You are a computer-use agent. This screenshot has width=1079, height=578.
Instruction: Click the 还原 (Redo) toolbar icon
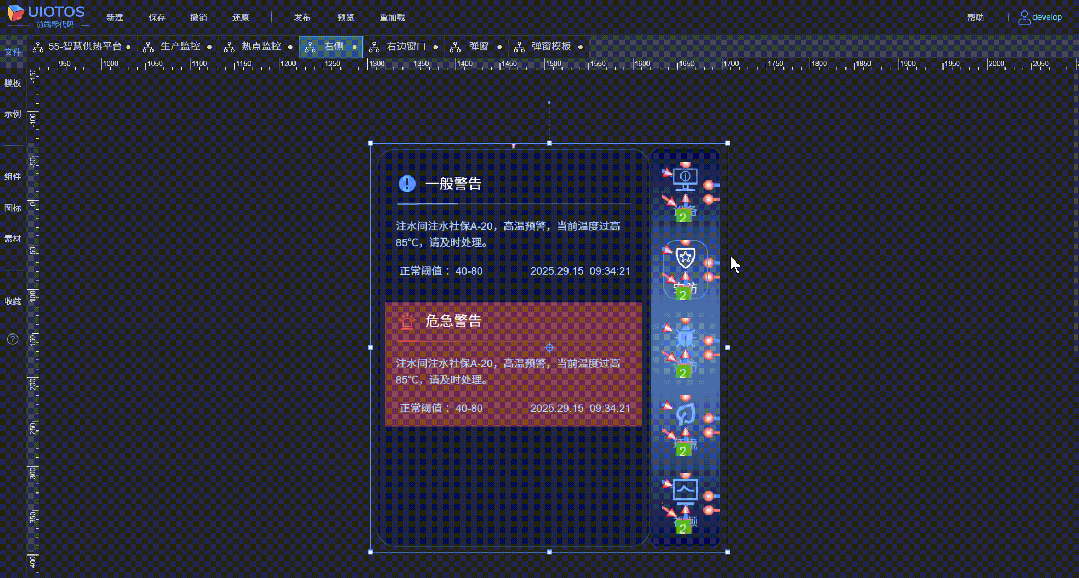(241, 16)
